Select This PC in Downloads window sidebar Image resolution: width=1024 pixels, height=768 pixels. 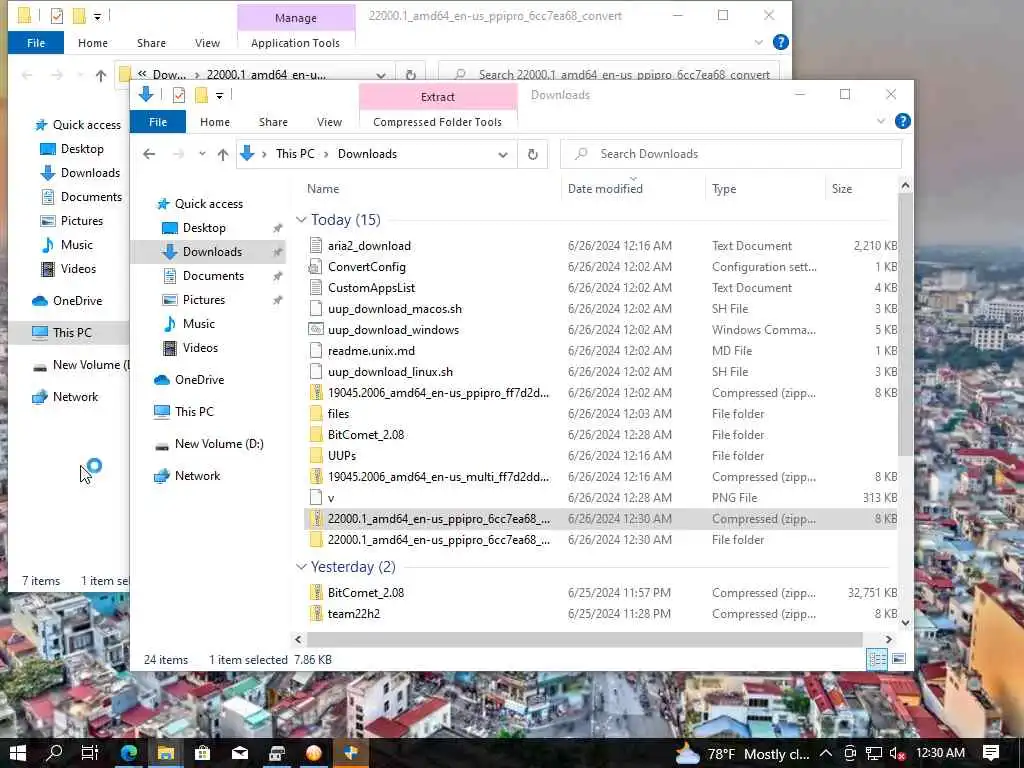click(x=194, y=411)
